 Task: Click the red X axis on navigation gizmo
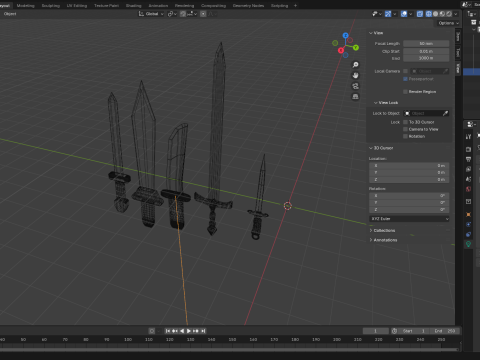pyautogui.click(x=341, y=50)
